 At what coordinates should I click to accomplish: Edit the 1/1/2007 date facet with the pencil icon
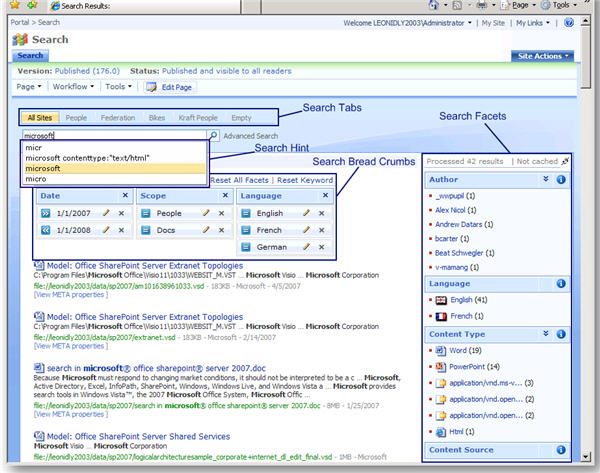106,214
